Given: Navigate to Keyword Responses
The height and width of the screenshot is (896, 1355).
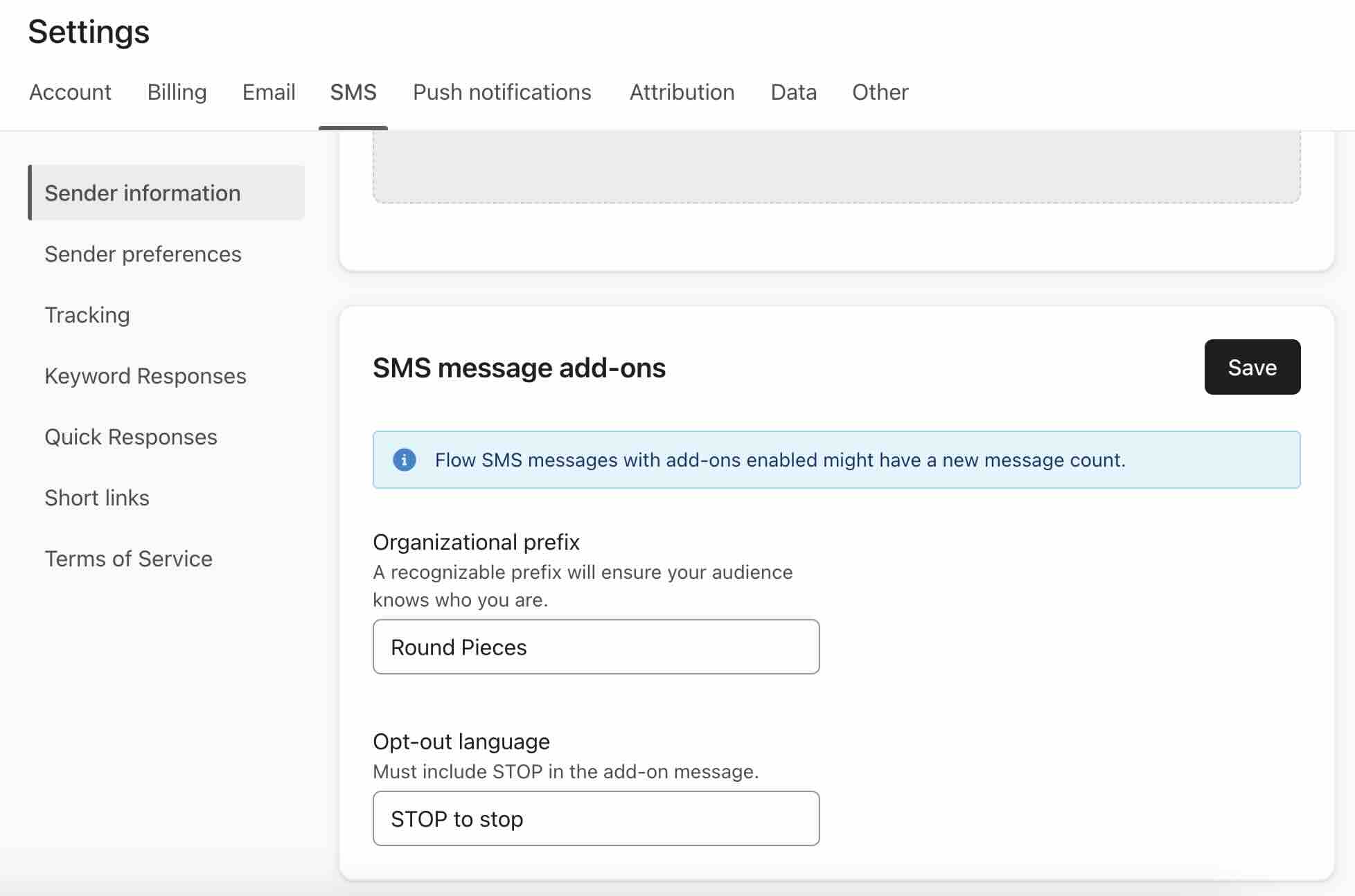Looking at the screenshot, I should pyautogui.click(x=145, y=376).
